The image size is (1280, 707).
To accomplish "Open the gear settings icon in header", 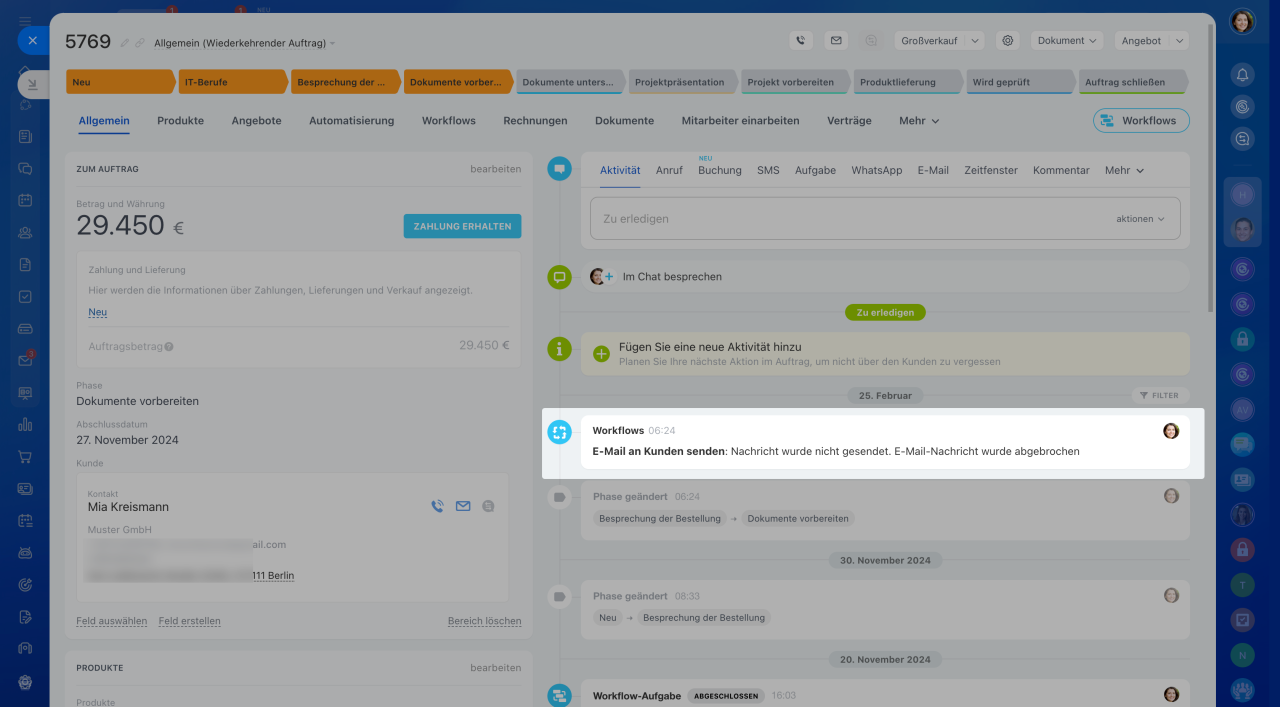I will click(1008, 41).
